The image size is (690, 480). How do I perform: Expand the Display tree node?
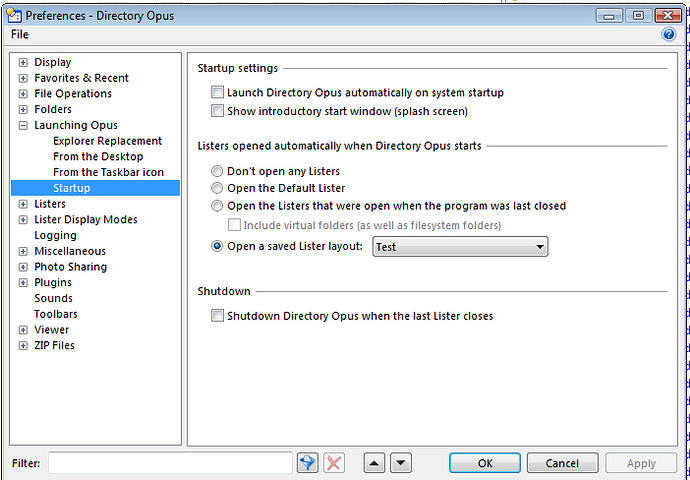23,62
